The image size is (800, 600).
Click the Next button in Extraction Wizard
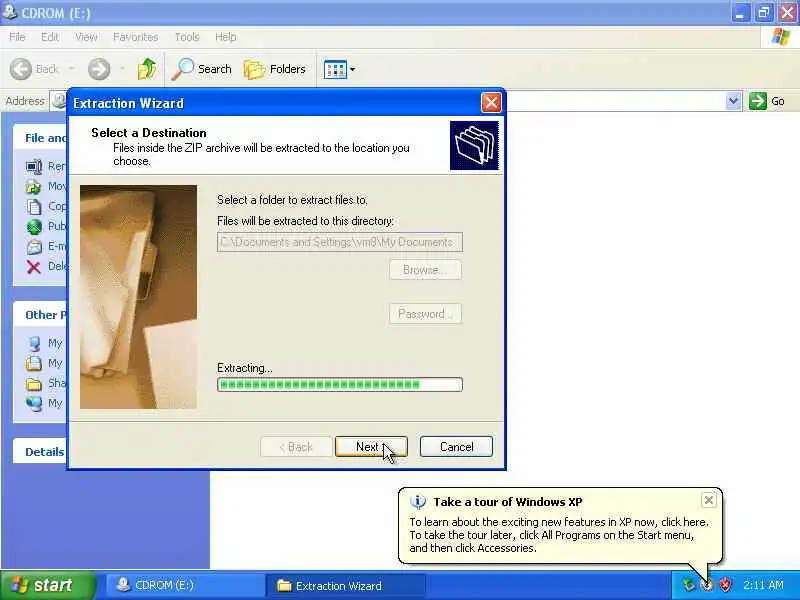tap(371, 447)
